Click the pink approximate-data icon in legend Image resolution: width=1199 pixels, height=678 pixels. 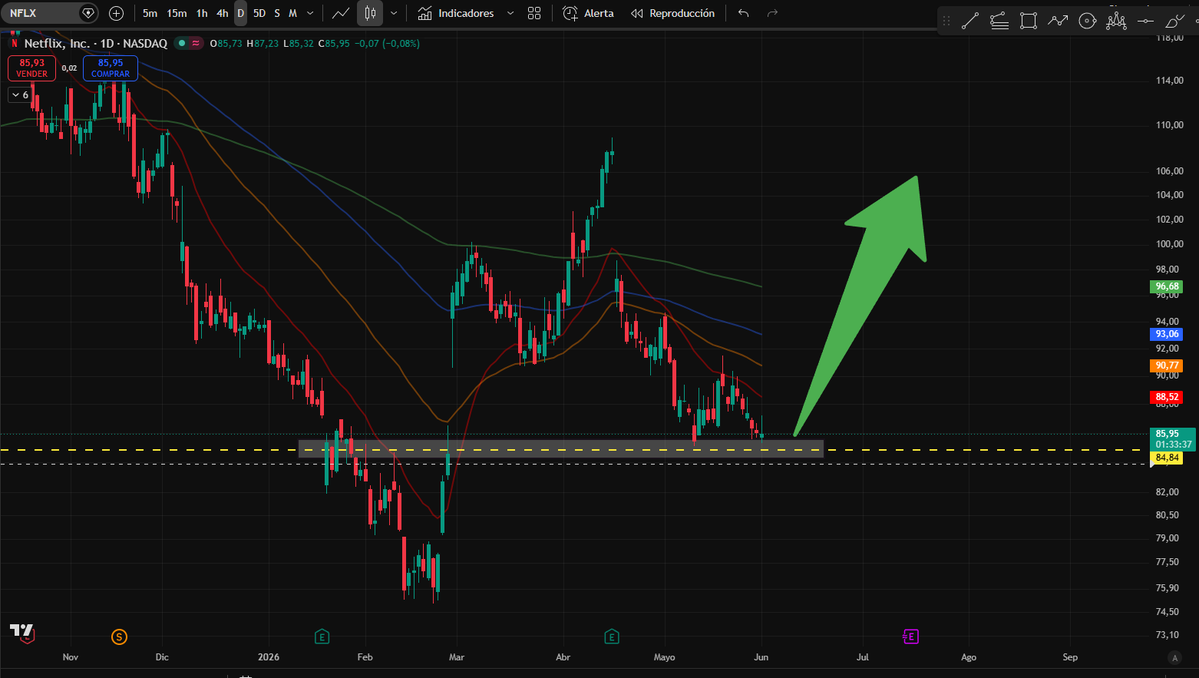tap(196, 44)
